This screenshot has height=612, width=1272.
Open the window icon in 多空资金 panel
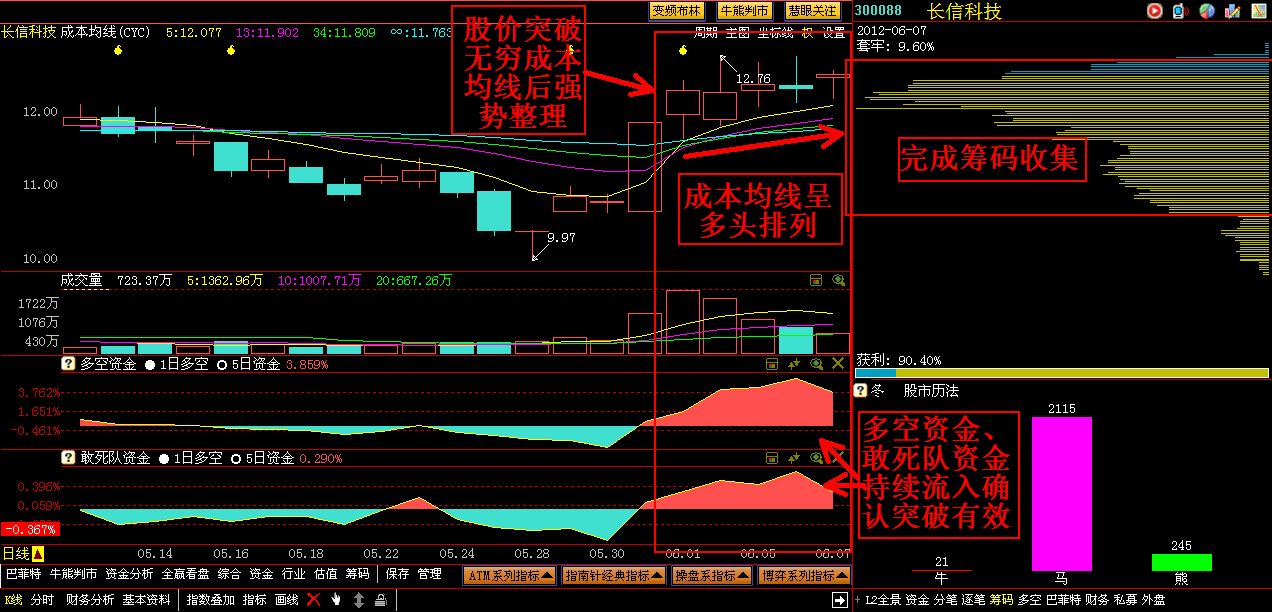(772, 364)
